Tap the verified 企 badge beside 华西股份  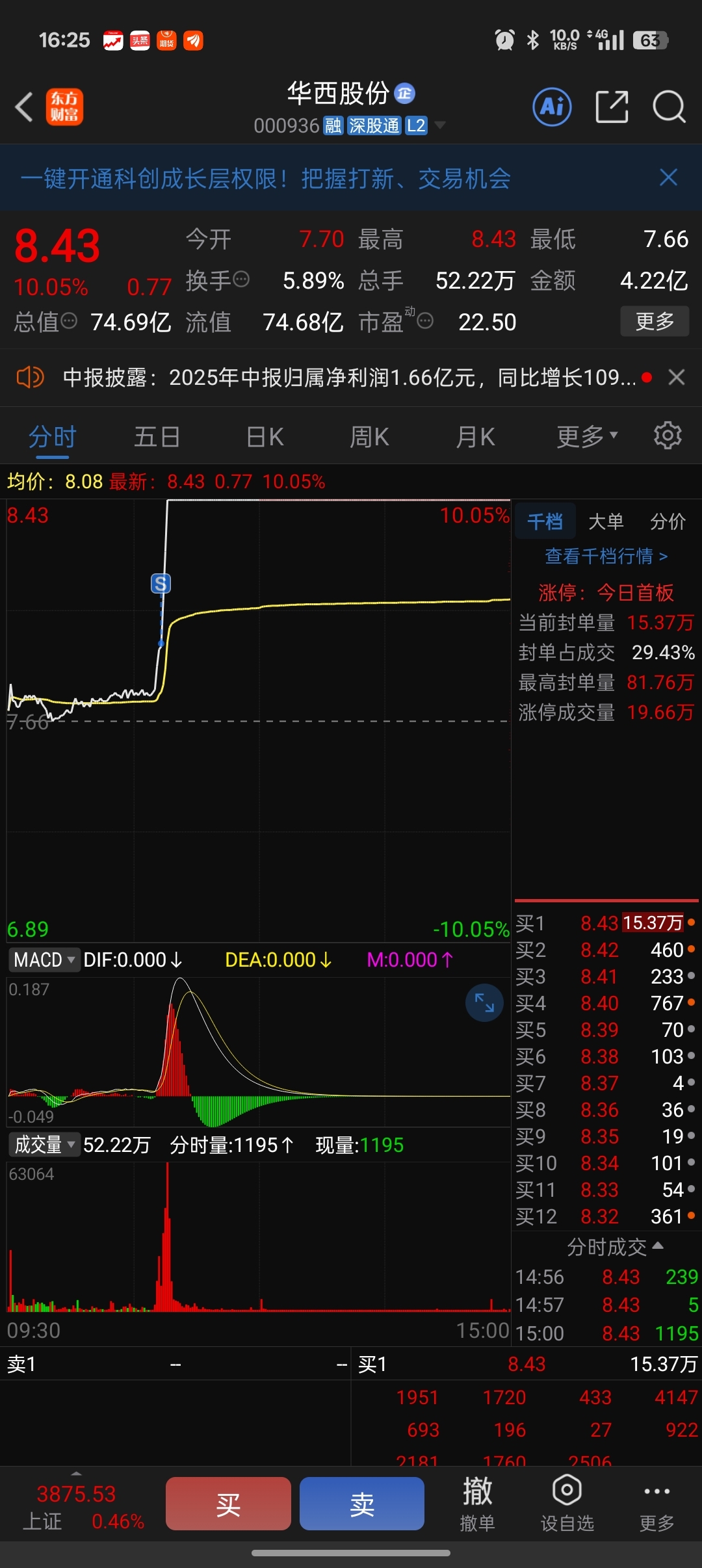[x=405, y=94]
